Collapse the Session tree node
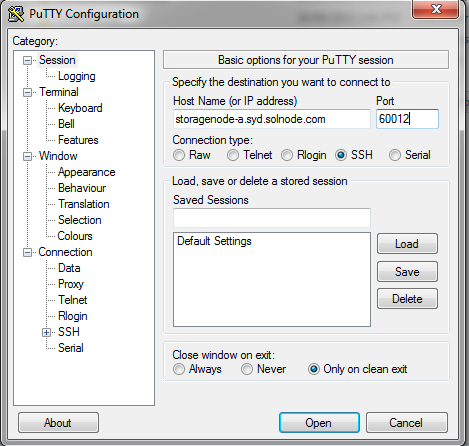 (x=27, y=60)
